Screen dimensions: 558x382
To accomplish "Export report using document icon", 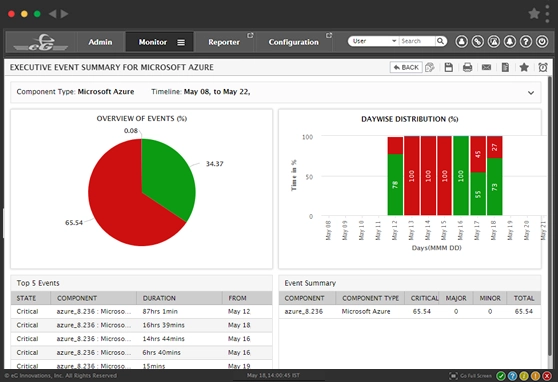I will [505, 67].
